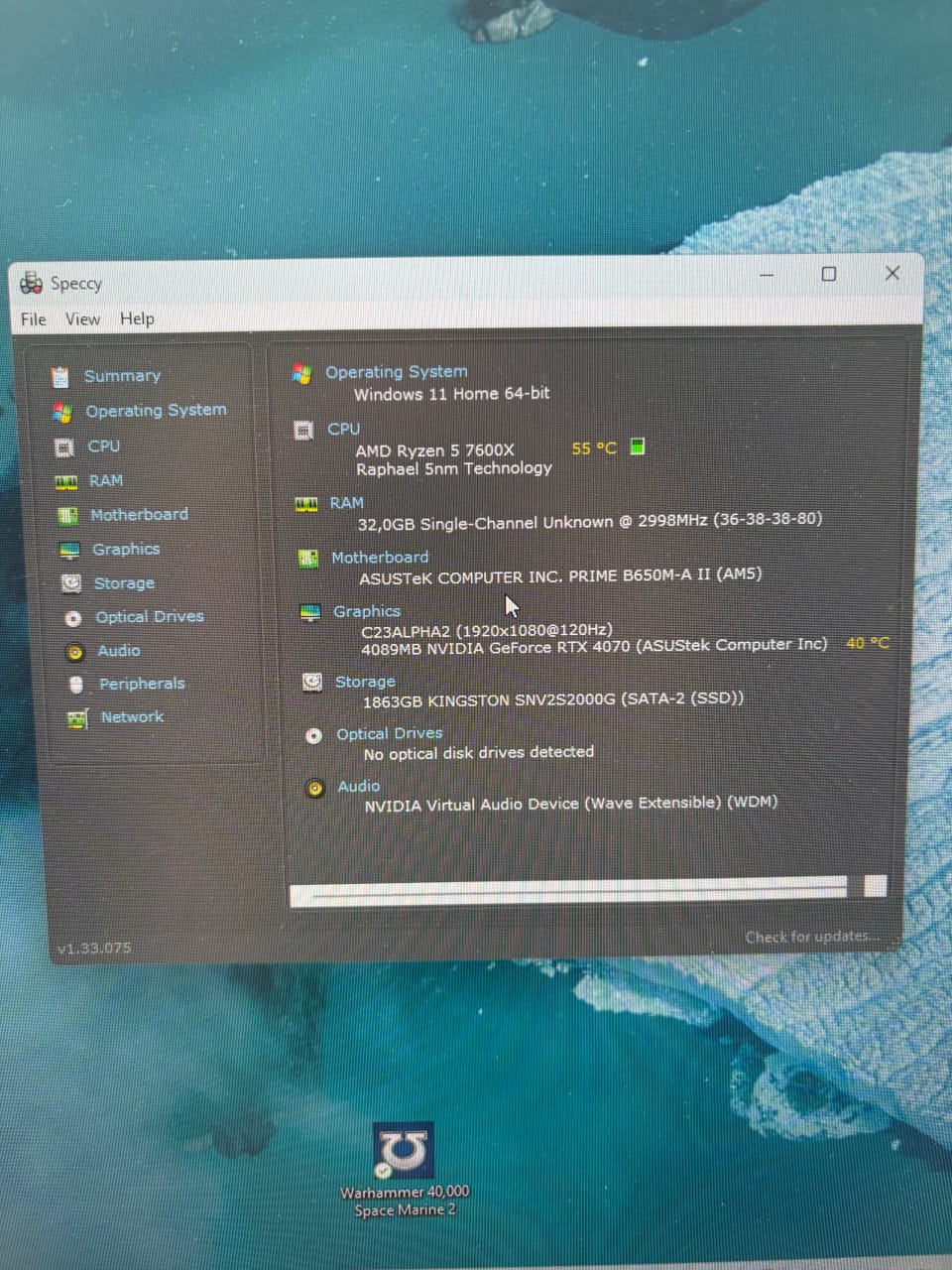Open the Audio heading link in summary
This screenshot has height=1270, width=952.
pyautogui.click(x=359, y=787)
